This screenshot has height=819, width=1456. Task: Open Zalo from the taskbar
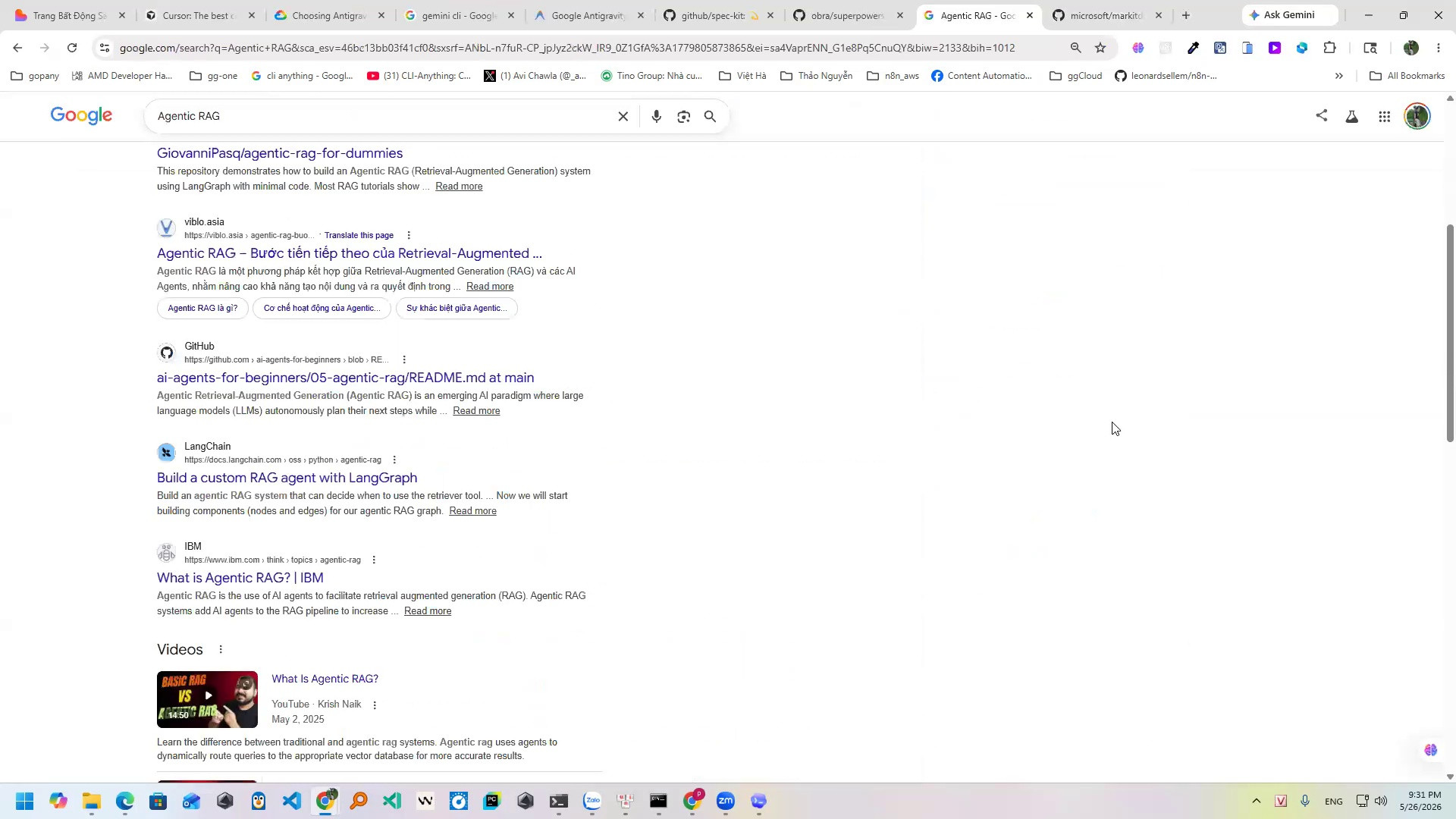[x=592, y=802]
